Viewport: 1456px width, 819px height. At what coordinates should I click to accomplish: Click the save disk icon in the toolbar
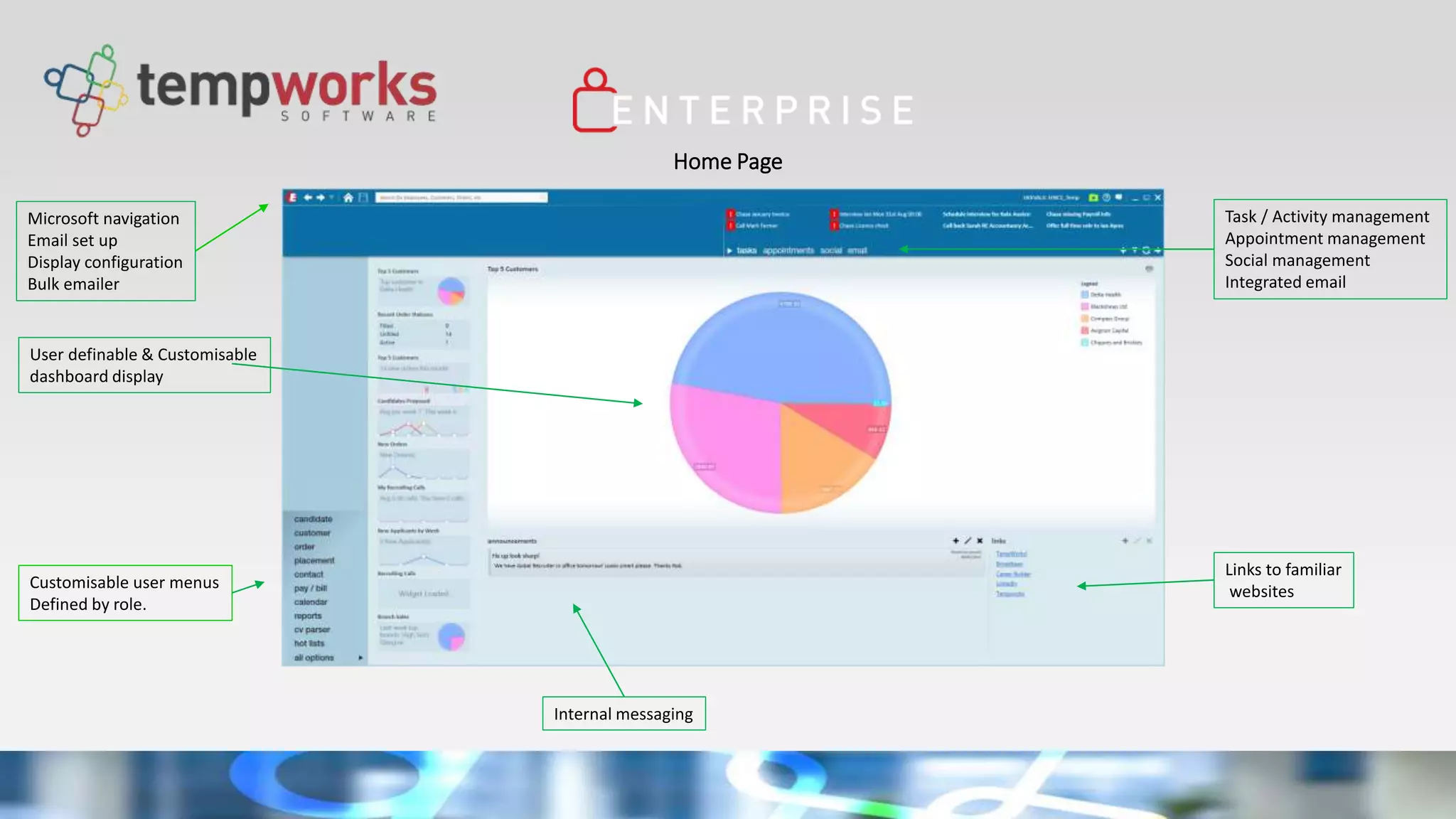coord(363,198)
